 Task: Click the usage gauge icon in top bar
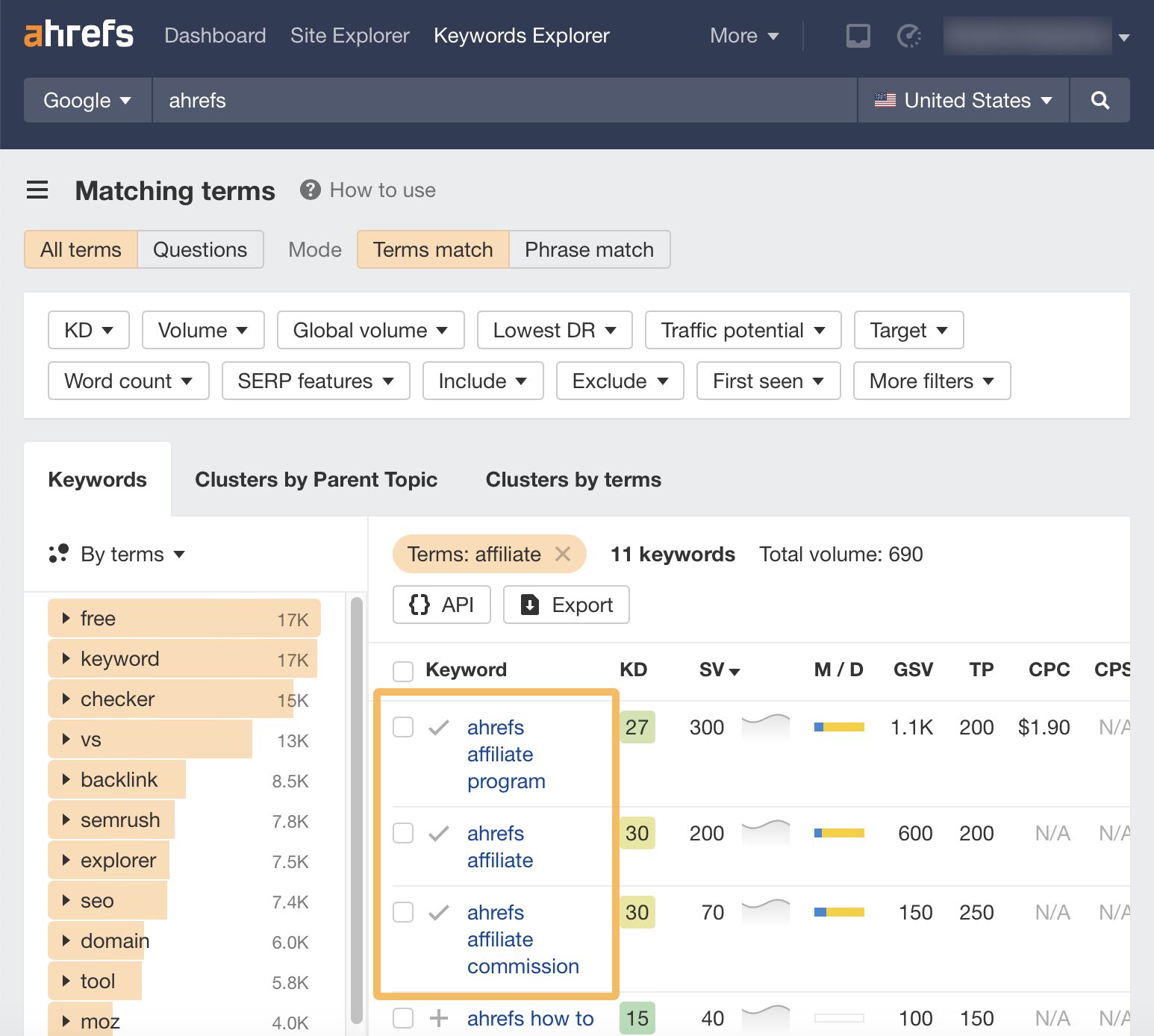click(x=909, y=35)
